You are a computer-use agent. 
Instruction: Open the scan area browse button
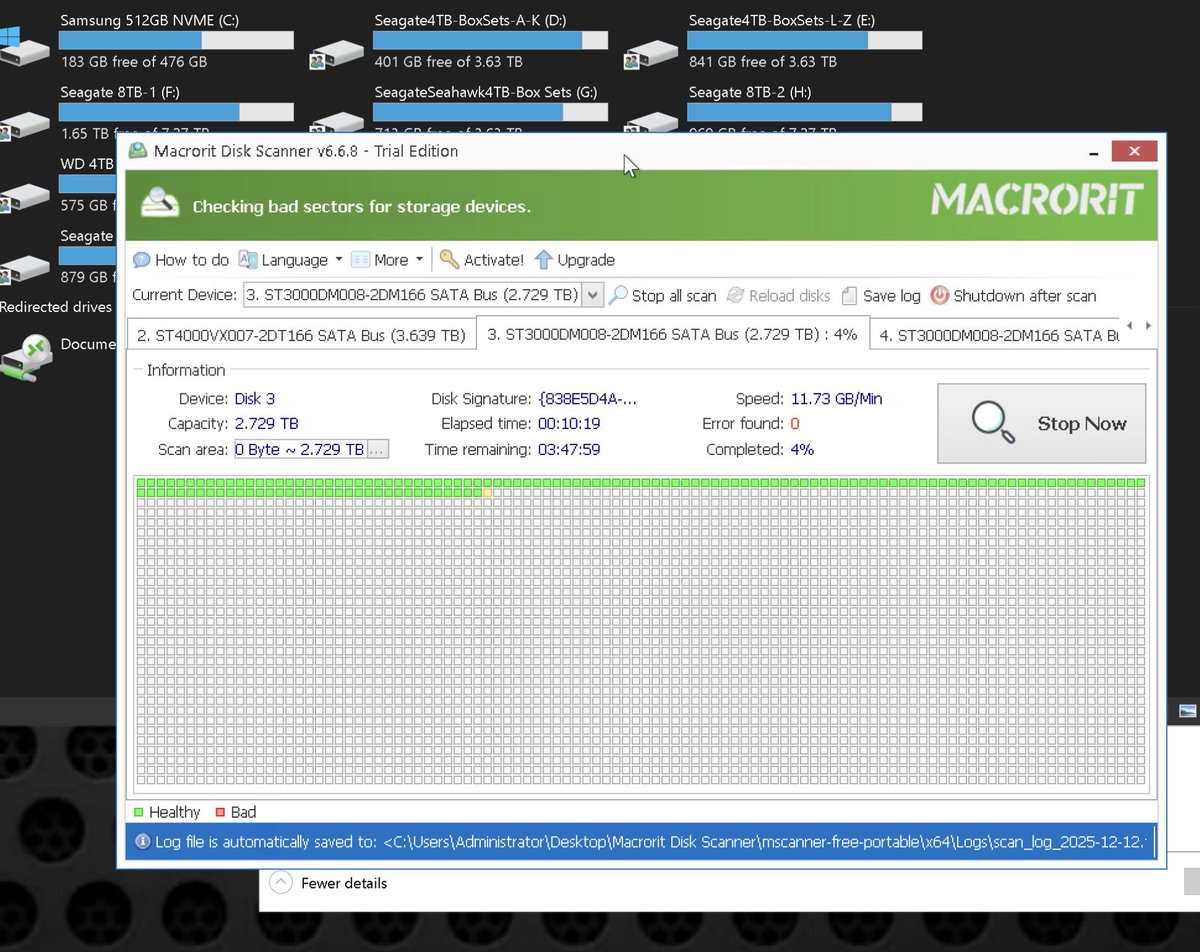click(x=377, y=450)
